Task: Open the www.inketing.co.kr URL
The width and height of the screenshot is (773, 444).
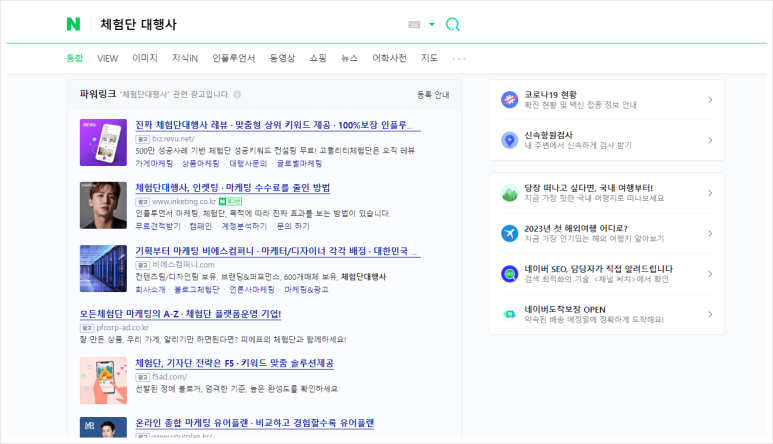Action: pos(184,202)
